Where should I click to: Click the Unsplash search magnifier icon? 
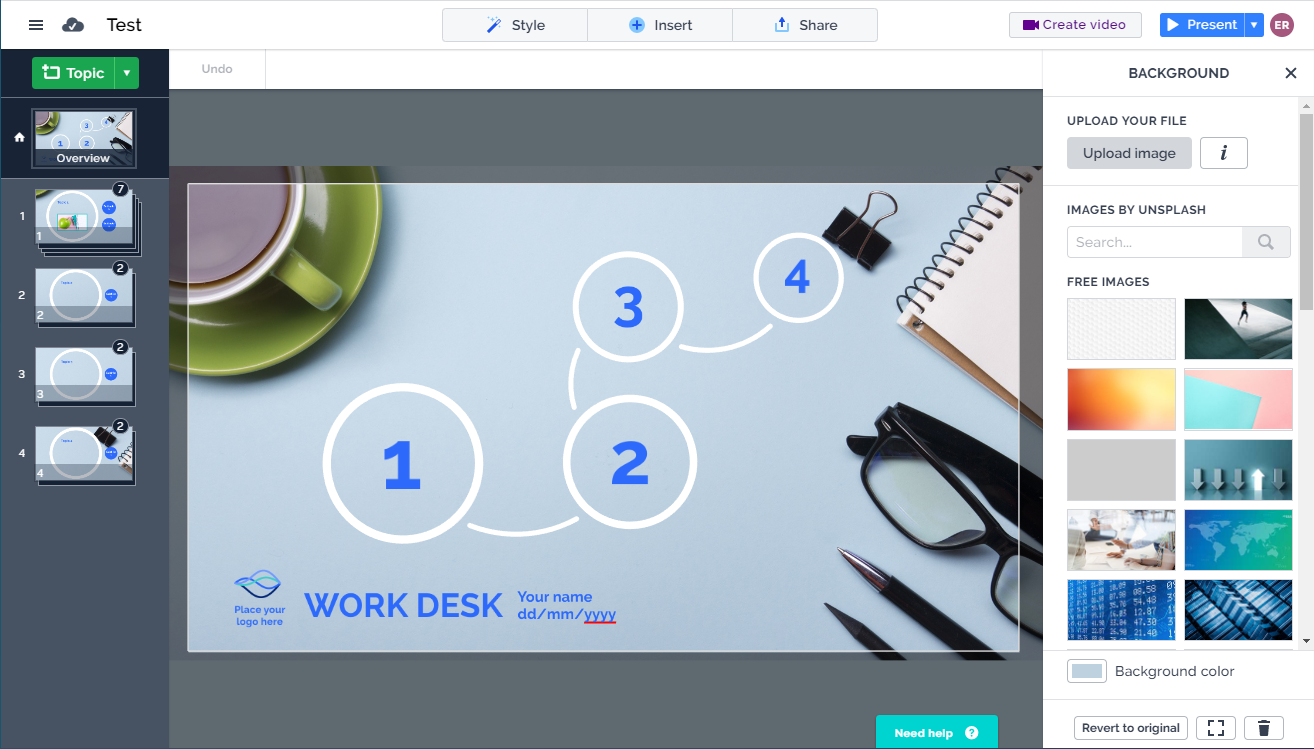[1265, 242]
